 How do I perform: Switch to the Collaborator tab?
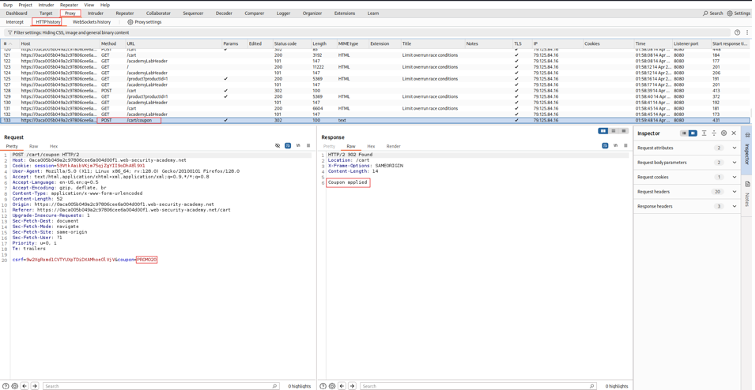click(x=158, y=13)
